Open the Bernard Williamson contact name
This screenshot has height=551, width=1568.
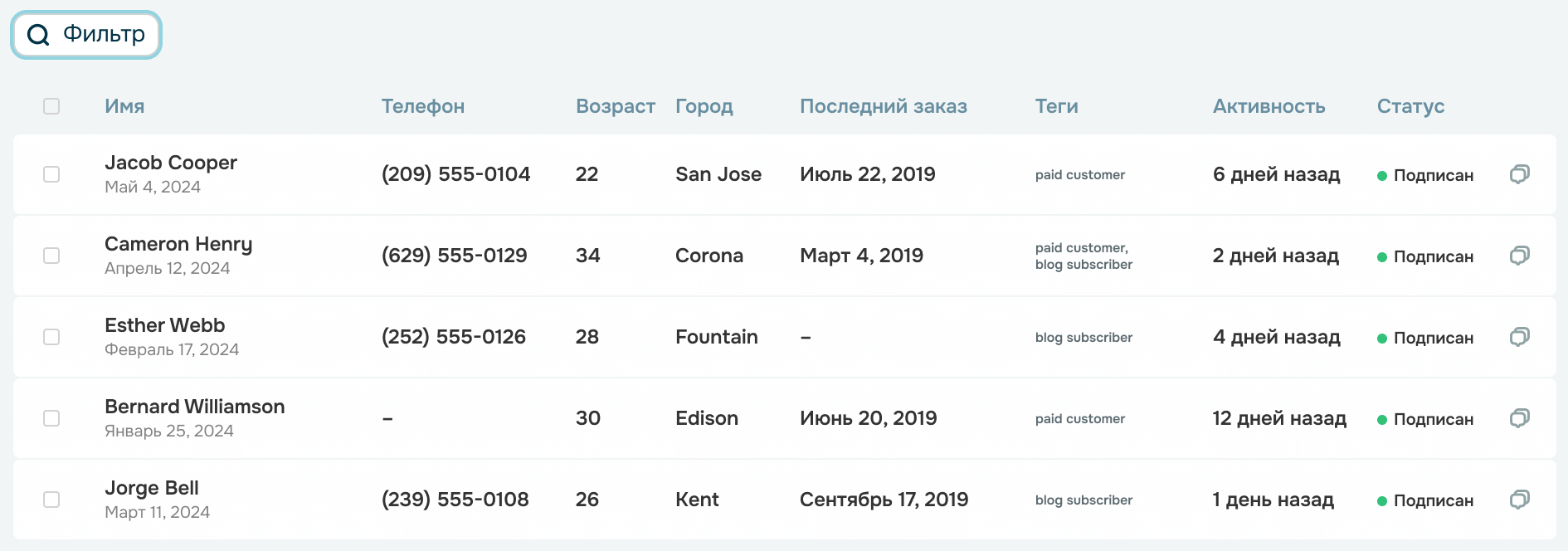pos(195,407)
